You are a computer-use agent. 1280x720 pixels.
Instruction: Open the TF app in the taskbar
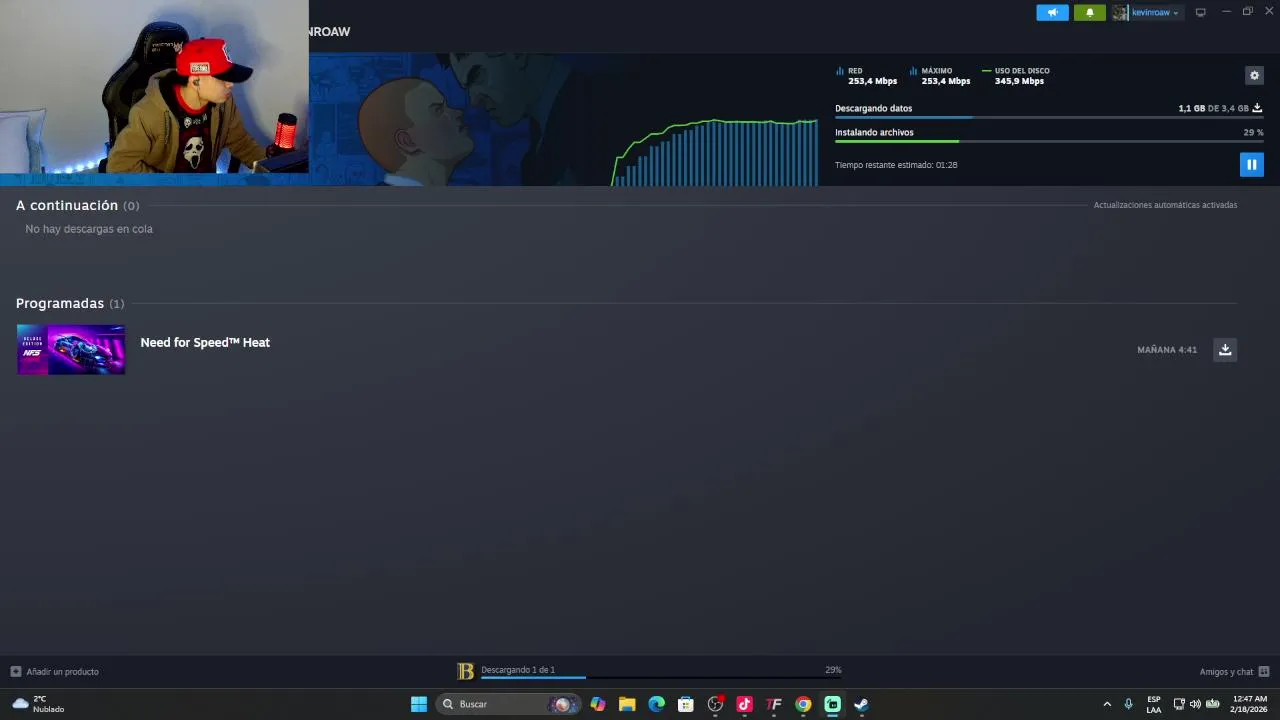(x=774, y=704)
